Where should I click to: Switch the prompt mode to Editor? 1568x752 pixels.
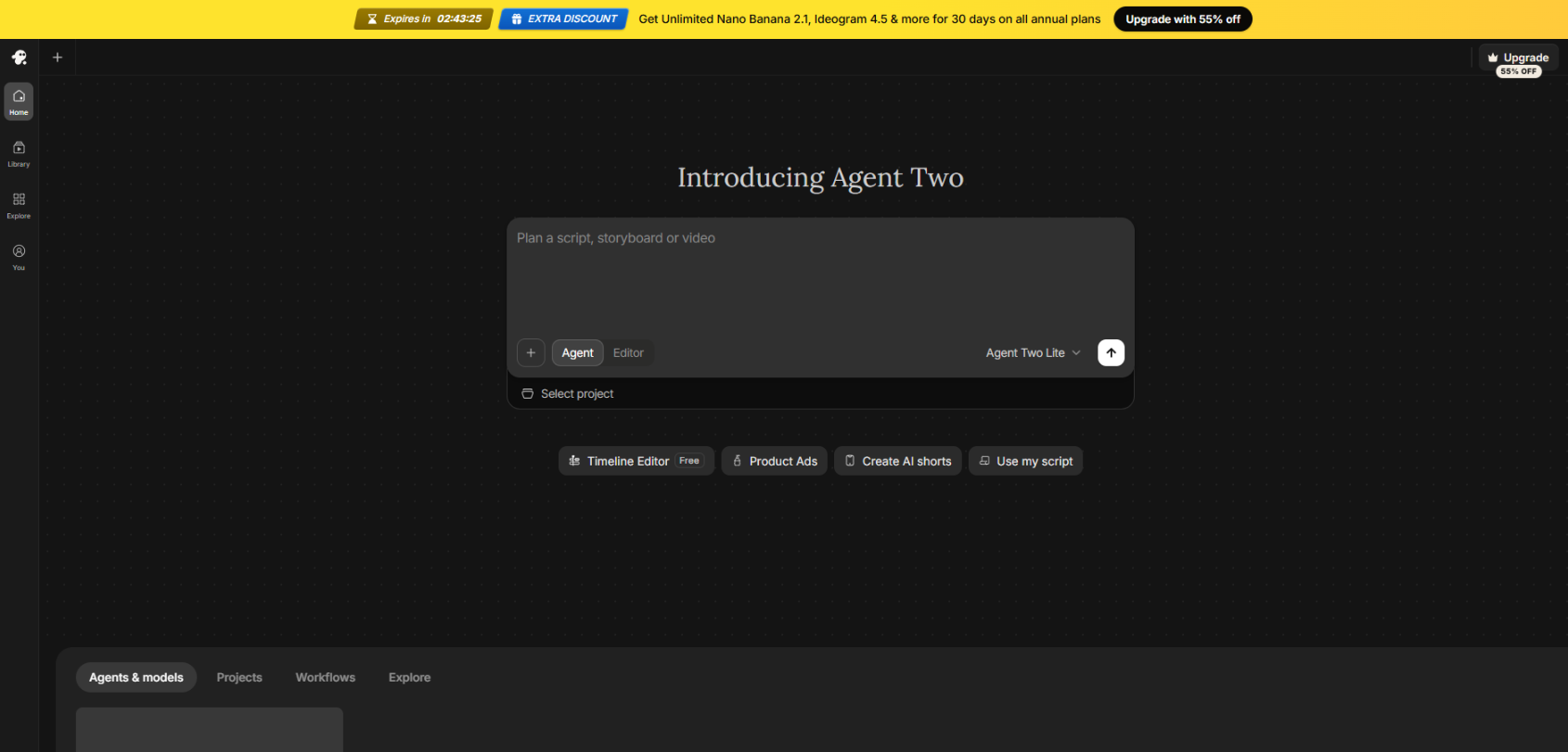click(x=628, y=353)
